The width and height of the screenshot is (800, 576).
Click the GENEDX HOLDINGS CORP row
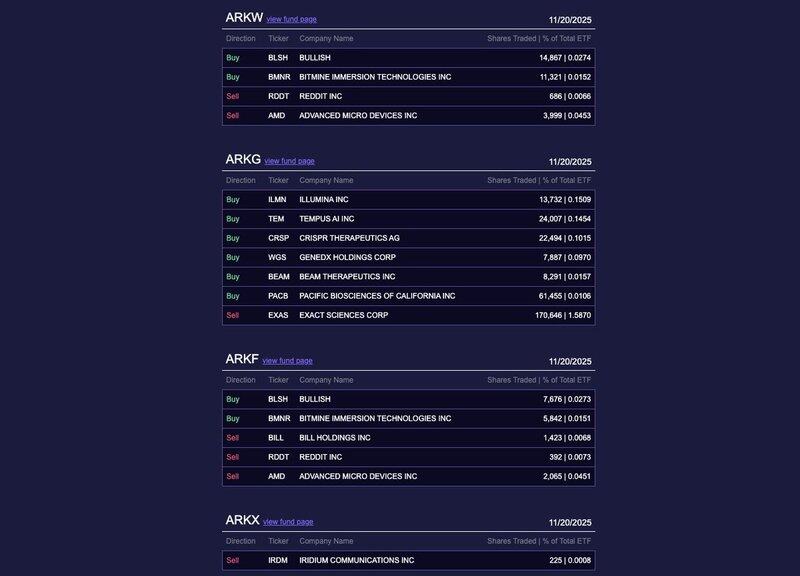click(408, 257)
